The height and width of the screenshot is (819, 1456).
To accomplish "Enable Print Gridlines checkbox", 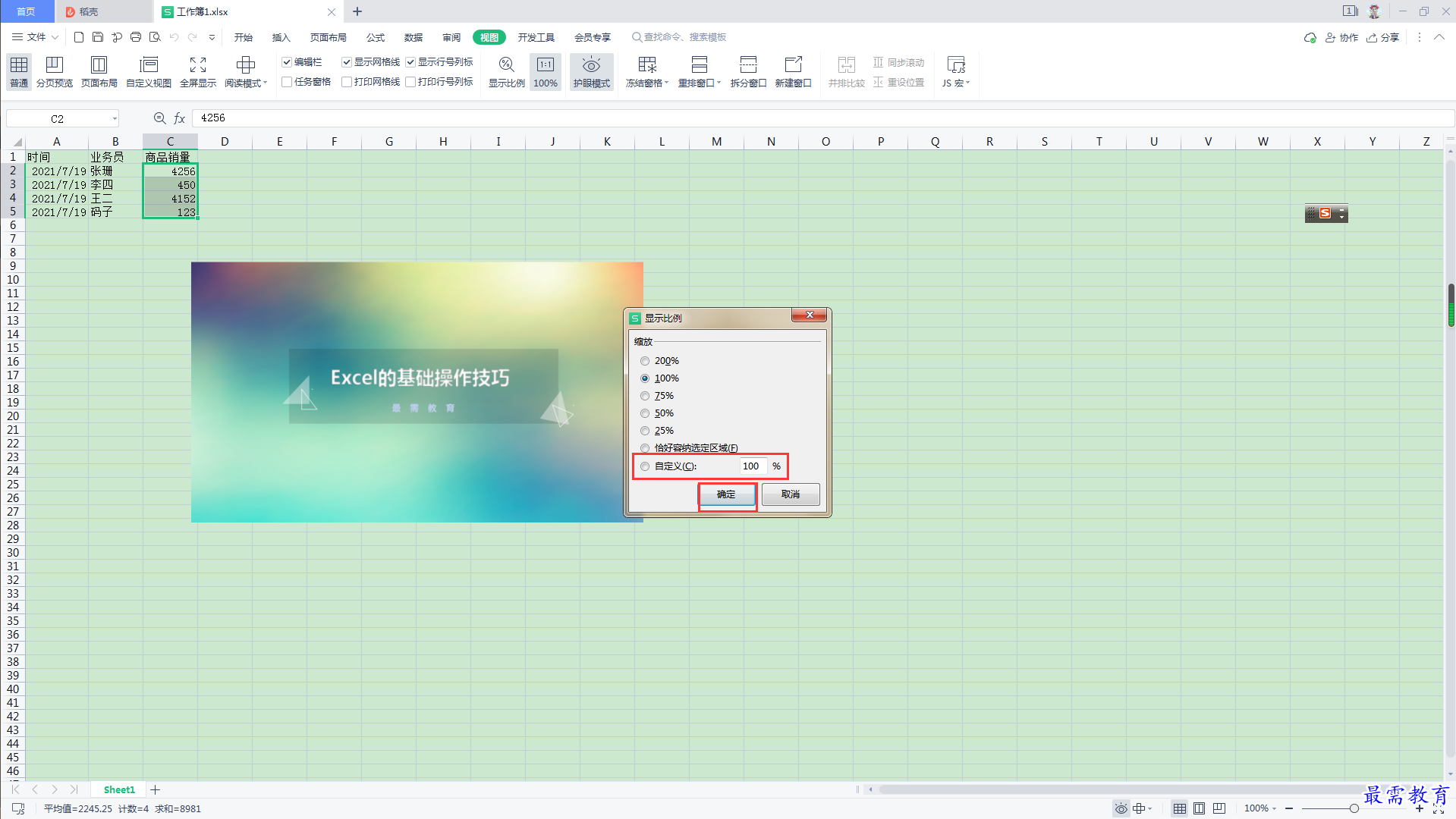I will tap(347, 82).
